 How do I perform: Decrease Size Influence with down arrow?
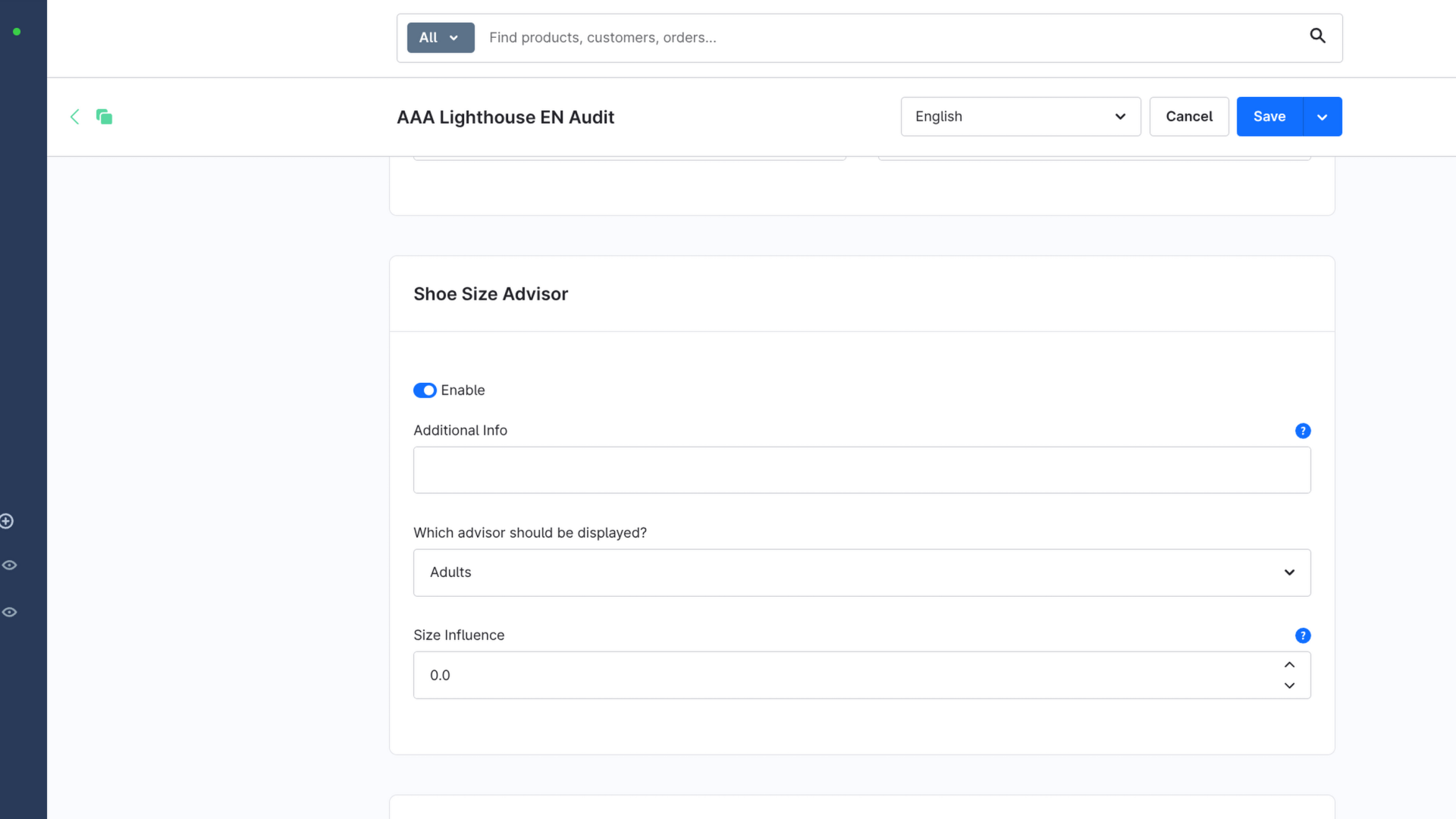(1289, 686)
